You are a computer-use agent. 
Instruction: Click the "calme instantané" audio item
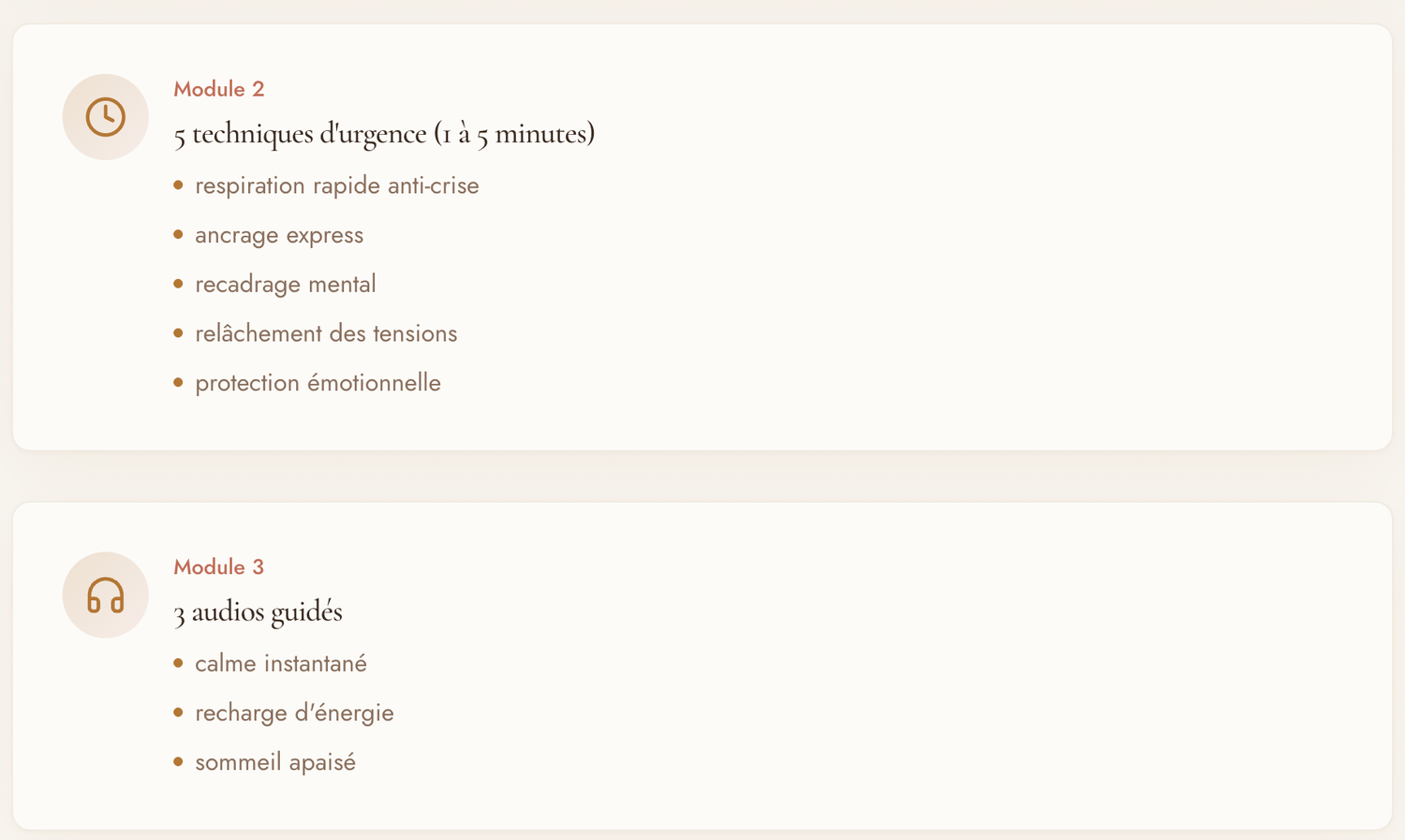click(280, 664)
